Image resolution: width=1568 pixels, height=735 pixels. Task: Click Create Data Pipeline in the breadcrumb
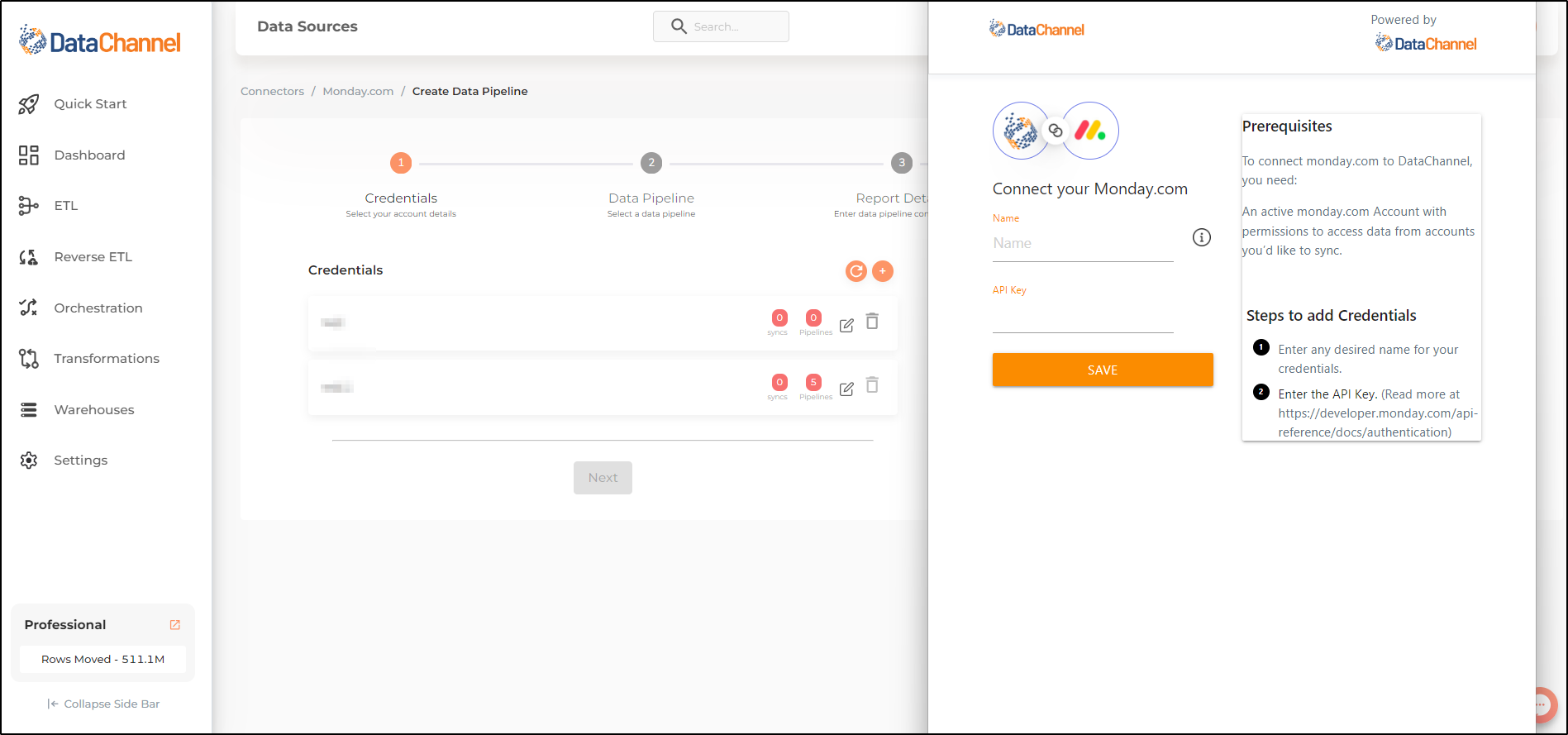coord(469,92)
